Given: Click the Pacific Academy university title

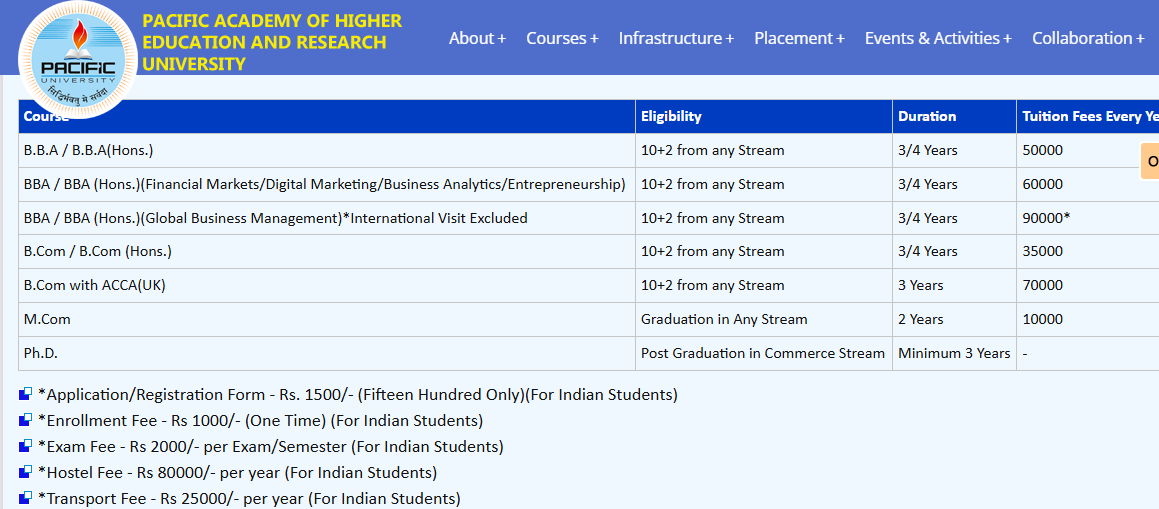Looking at the screenshot, I should click(x=272, y=42).
